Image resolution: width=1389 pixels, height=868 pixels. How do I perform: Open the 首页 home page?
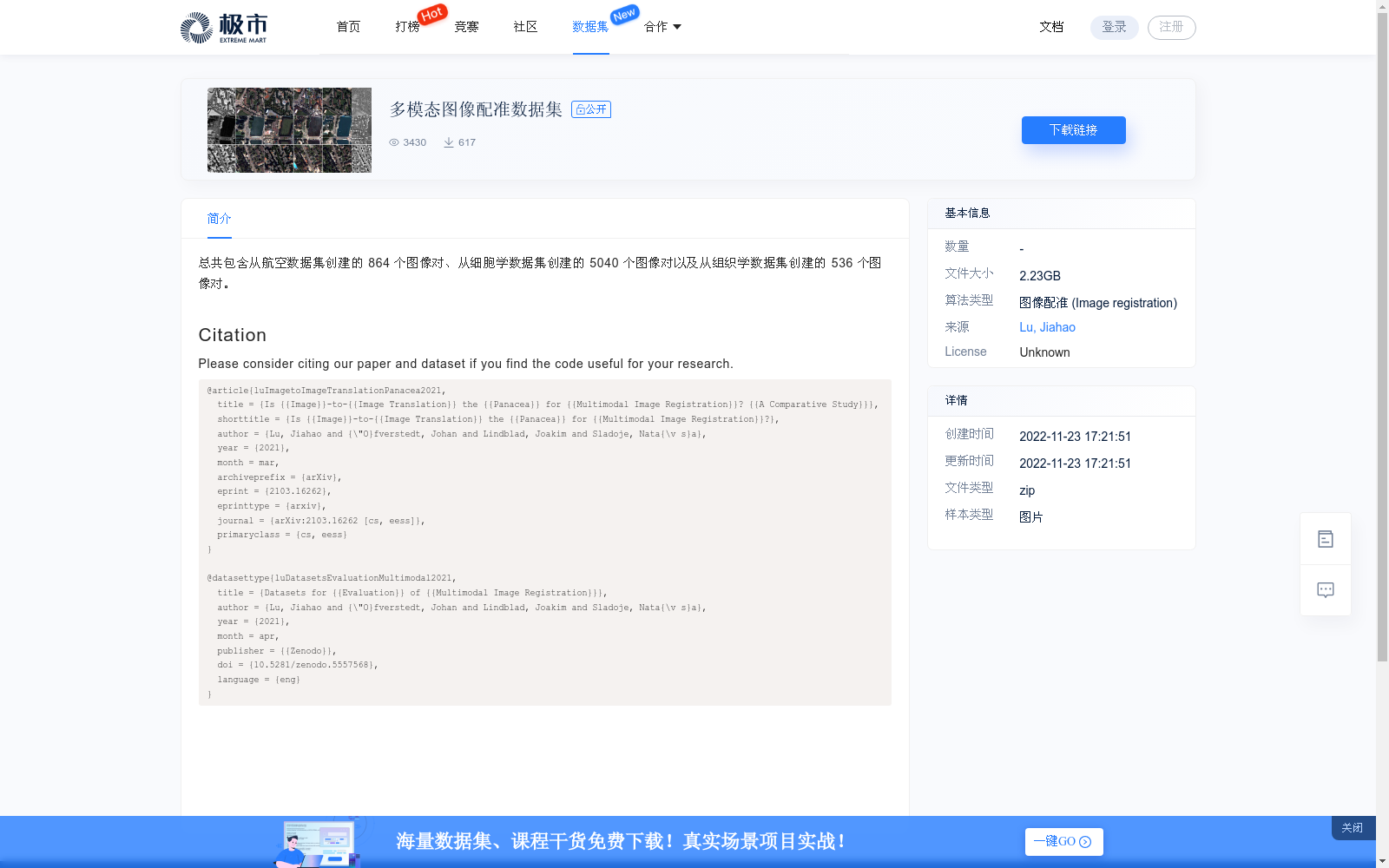pyautogui.click(x=348, y=27)
